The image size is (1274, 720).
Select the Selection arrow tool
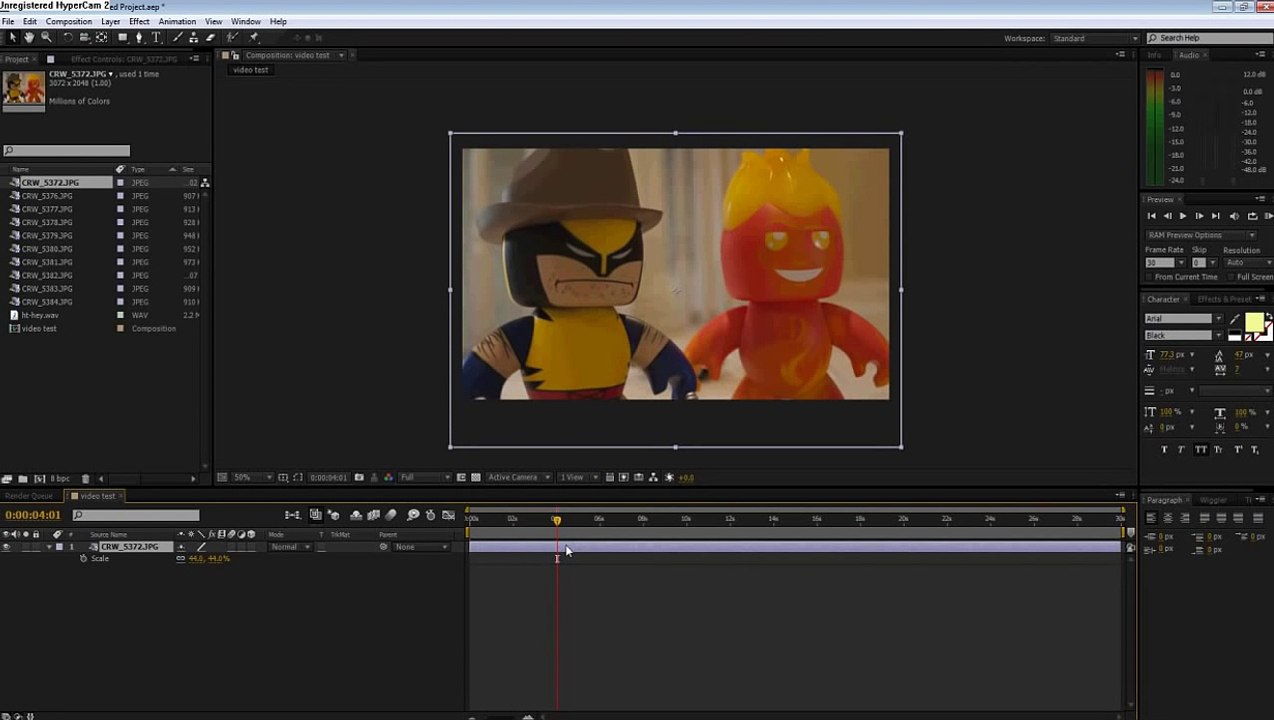[x=13, y=38]
